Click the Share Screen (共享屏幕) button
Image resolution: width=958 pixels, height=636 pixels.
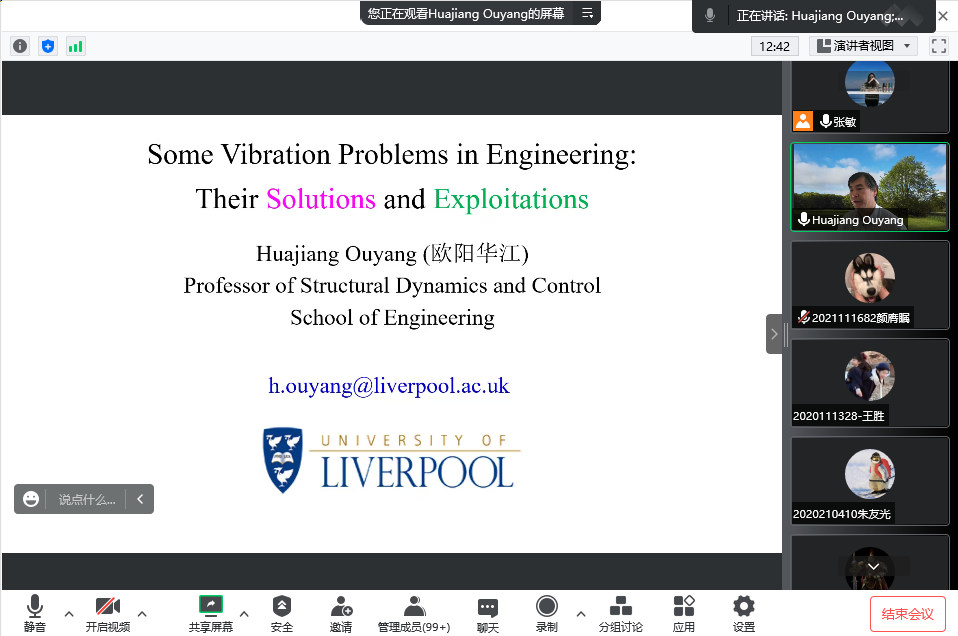point(211,612)
